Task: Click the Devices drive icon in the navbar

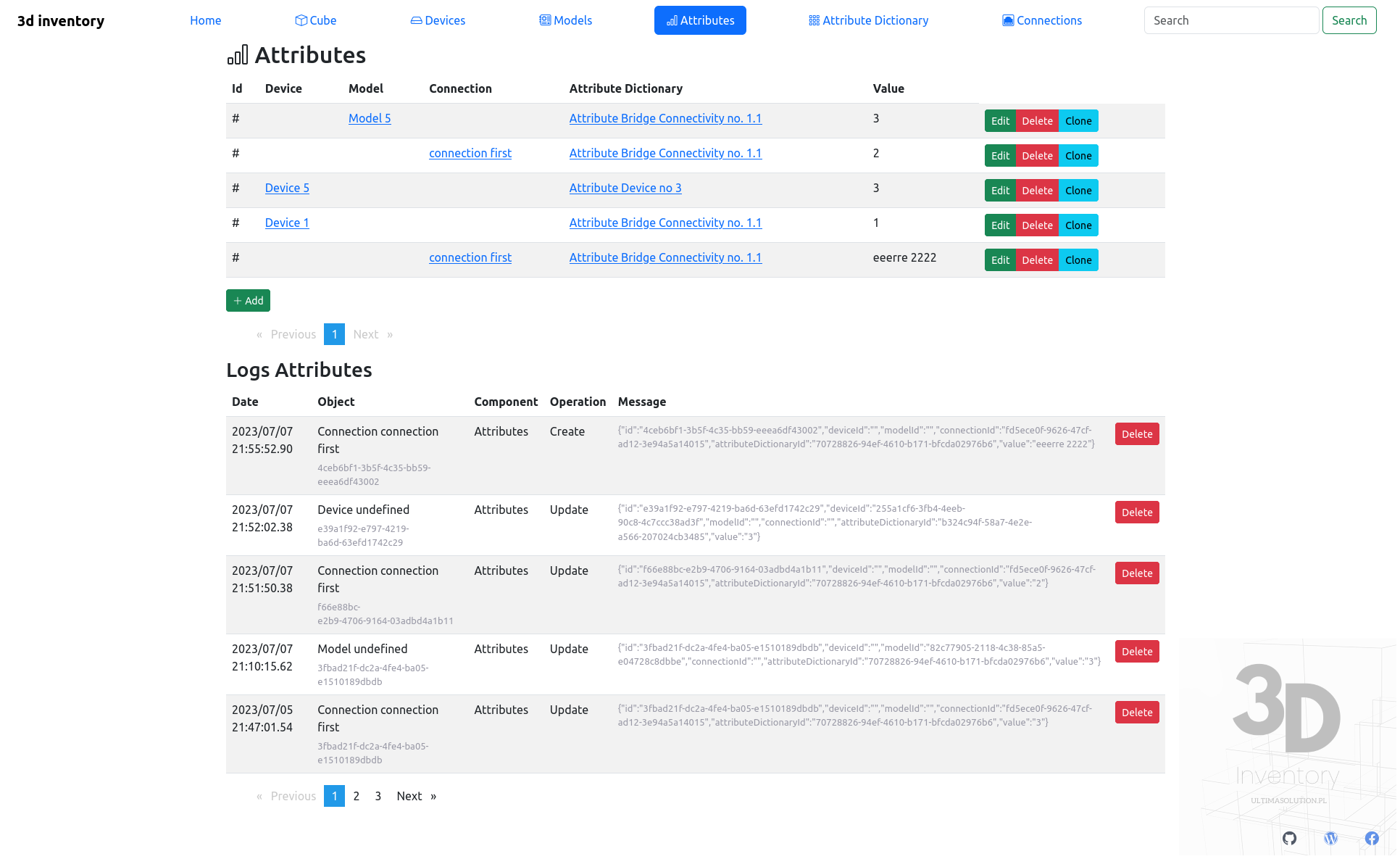Action: pos(416,20)
